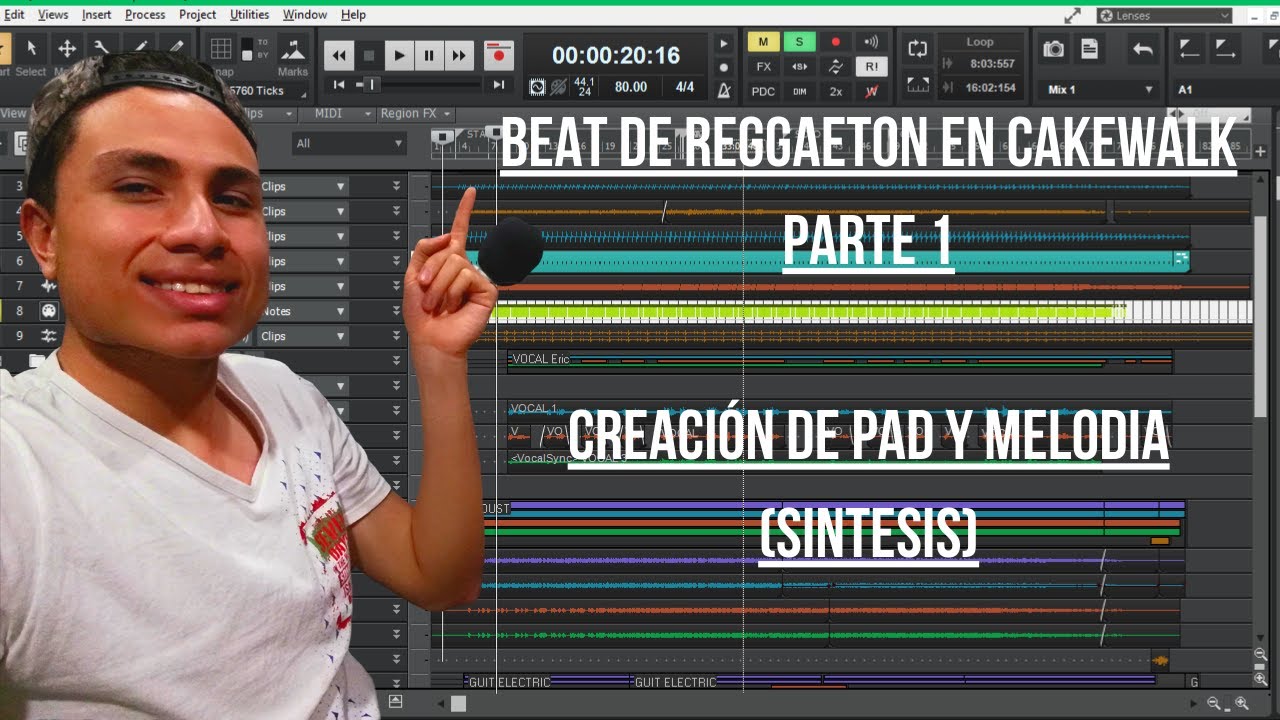Screen dimensions: 1280x720
Task: Open the Help menu
Action: click(353, 15)
